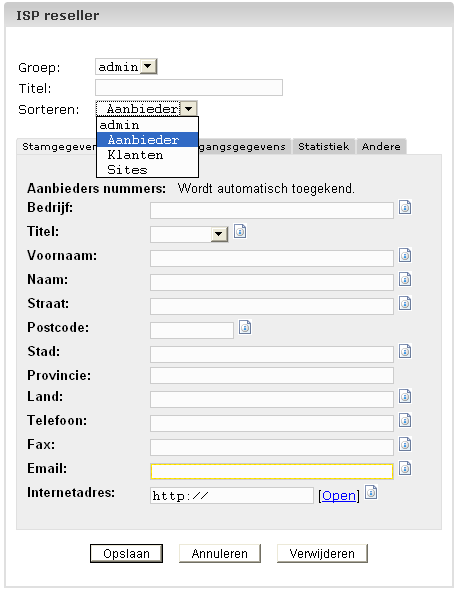Open the help icon next to Voornaam
Viewport: 458px width, 592px height.
tap(405, 256)
